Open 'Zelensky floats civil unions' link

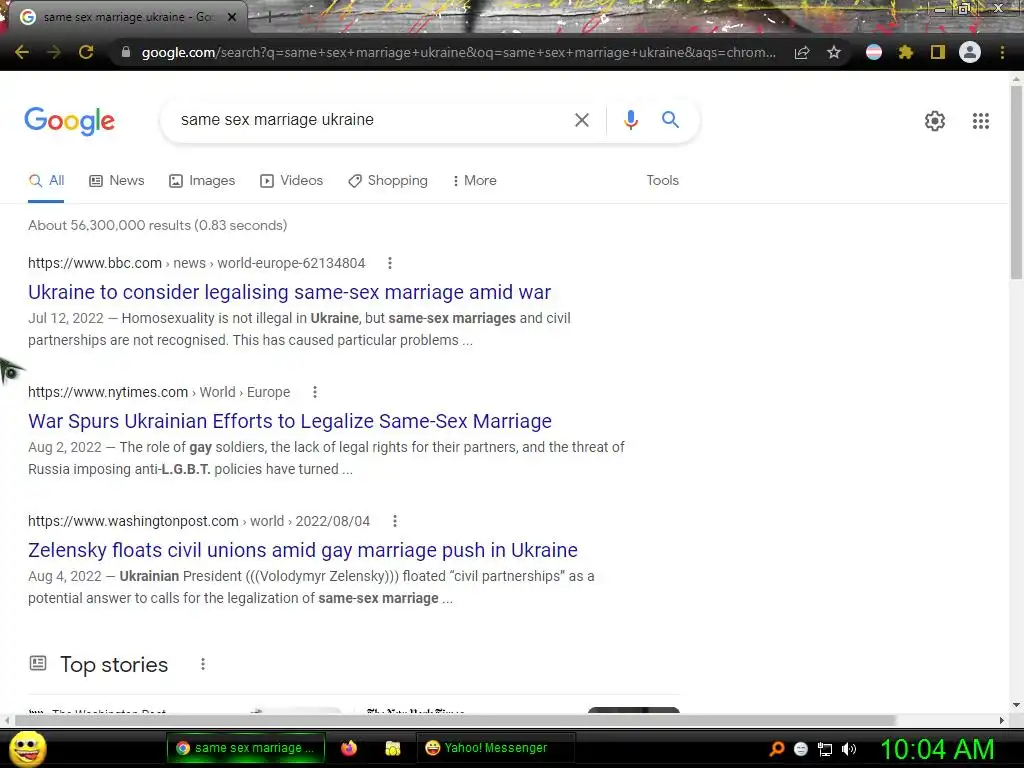point(302,550)
